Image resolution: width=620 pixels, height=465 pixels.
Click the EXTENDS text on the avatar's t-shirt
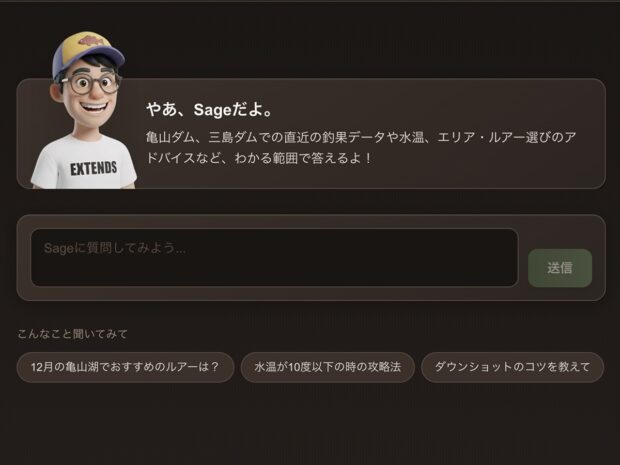(94, 168)
